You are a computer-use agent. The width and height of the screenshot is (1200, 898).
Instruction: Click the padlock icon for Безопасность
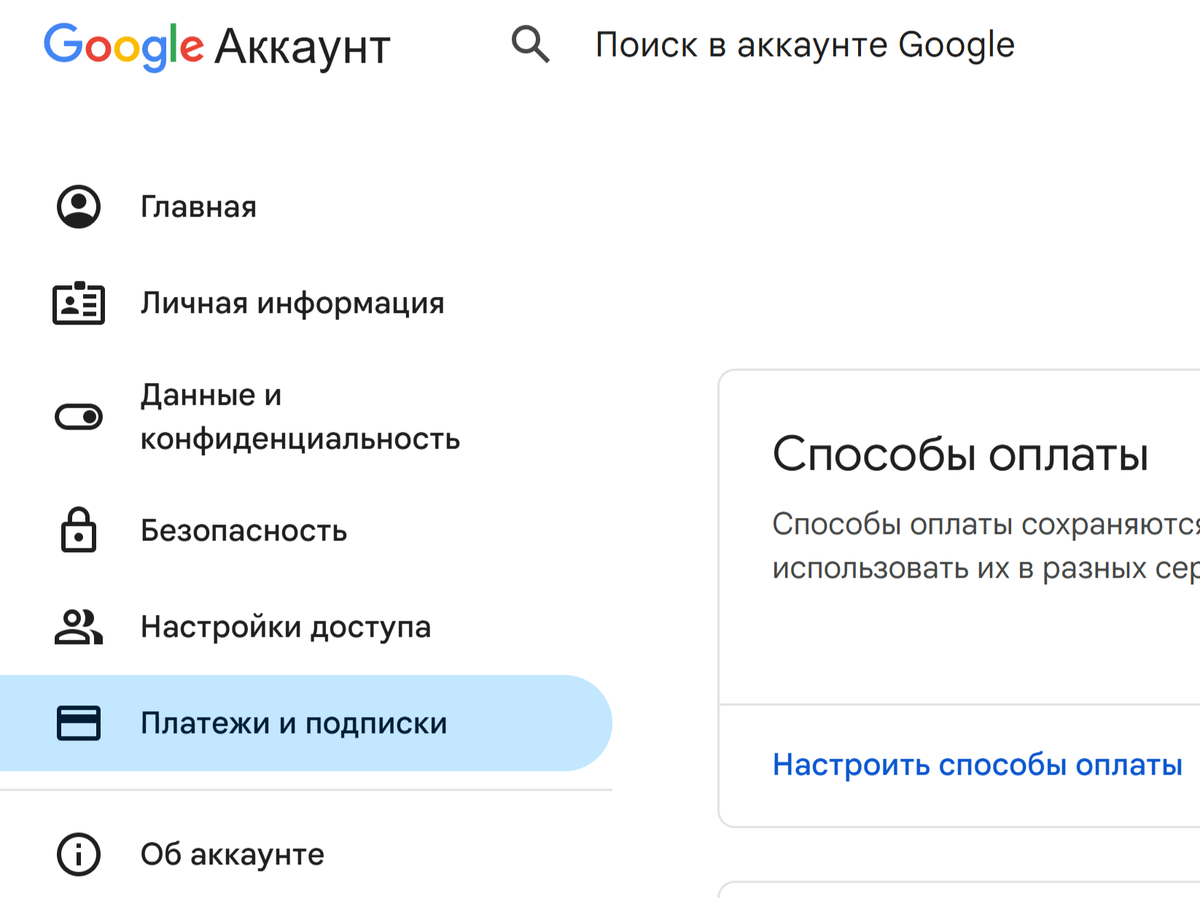click(x=78, y=530)
